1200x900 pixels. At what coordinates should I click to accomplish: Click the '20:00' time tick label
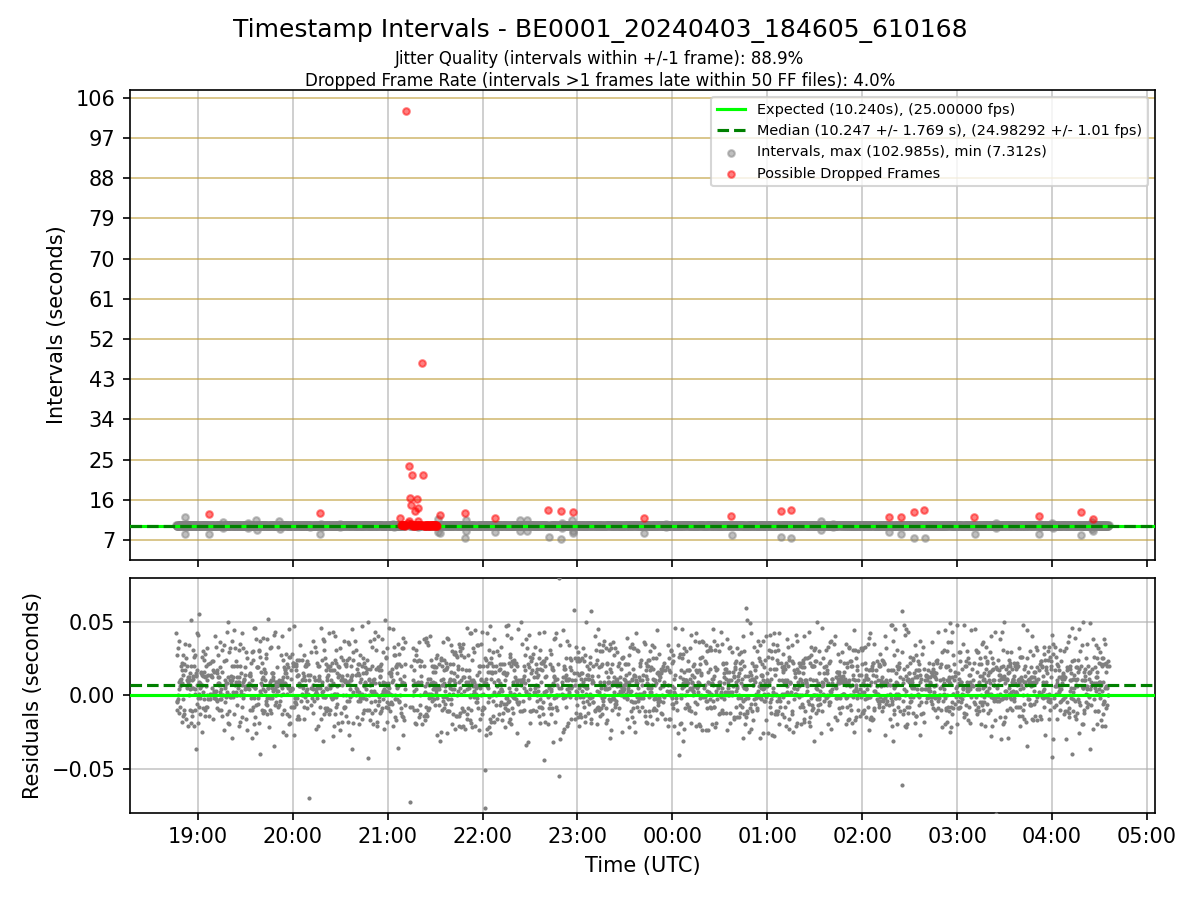[292, 834]
